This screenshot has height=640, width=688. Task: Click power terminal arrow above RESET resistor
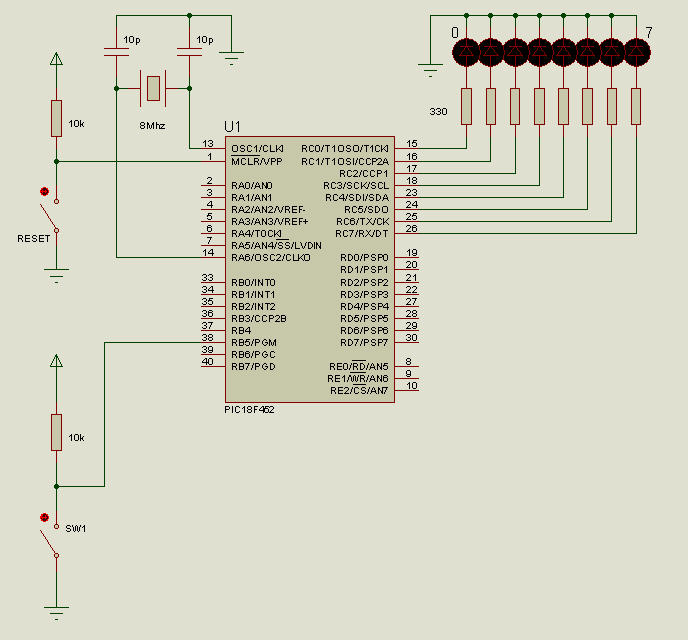point(56,59)
